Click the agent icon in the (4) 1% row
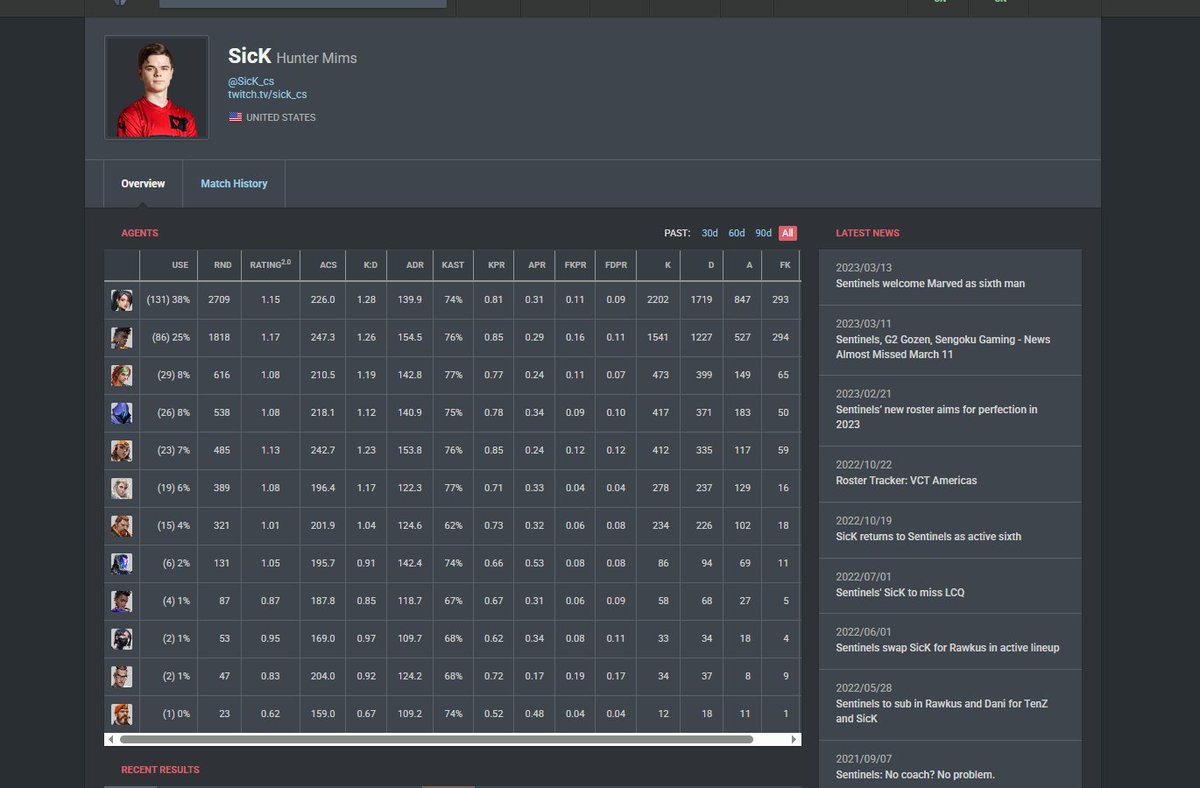 pyautogui.click(x=121, y=601)
